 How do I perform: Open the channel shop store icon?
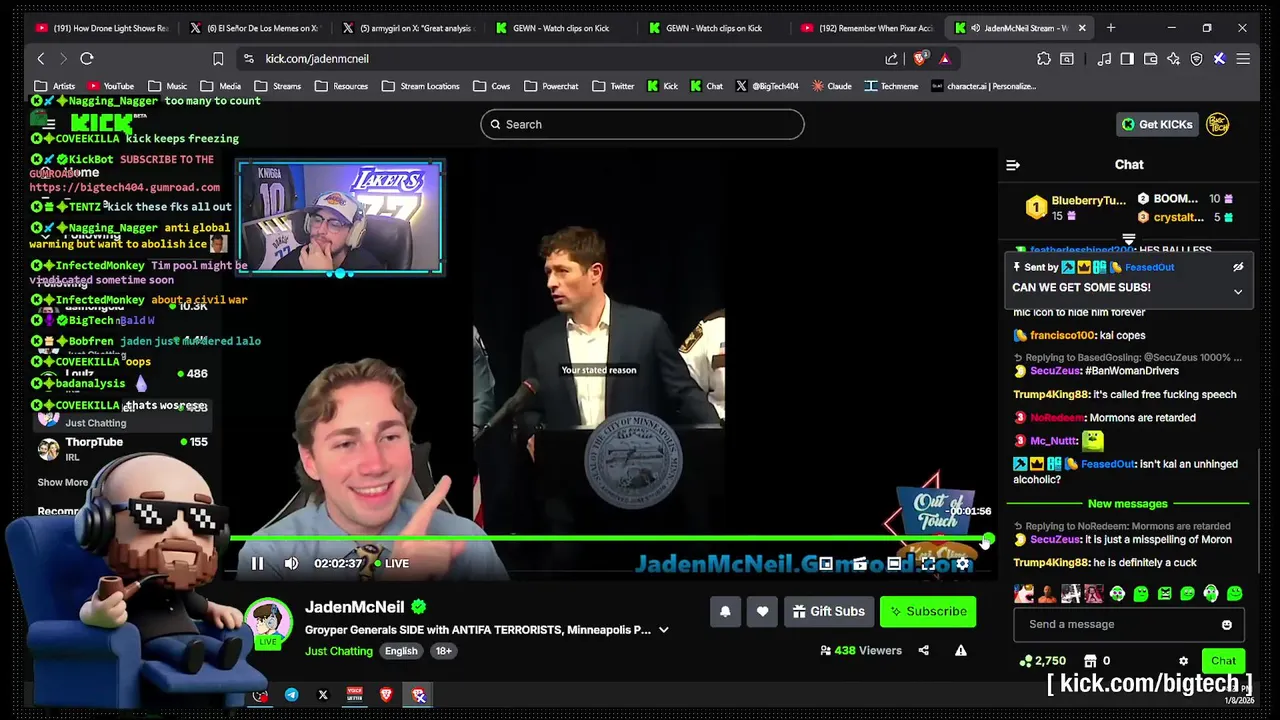(1090, 661)
